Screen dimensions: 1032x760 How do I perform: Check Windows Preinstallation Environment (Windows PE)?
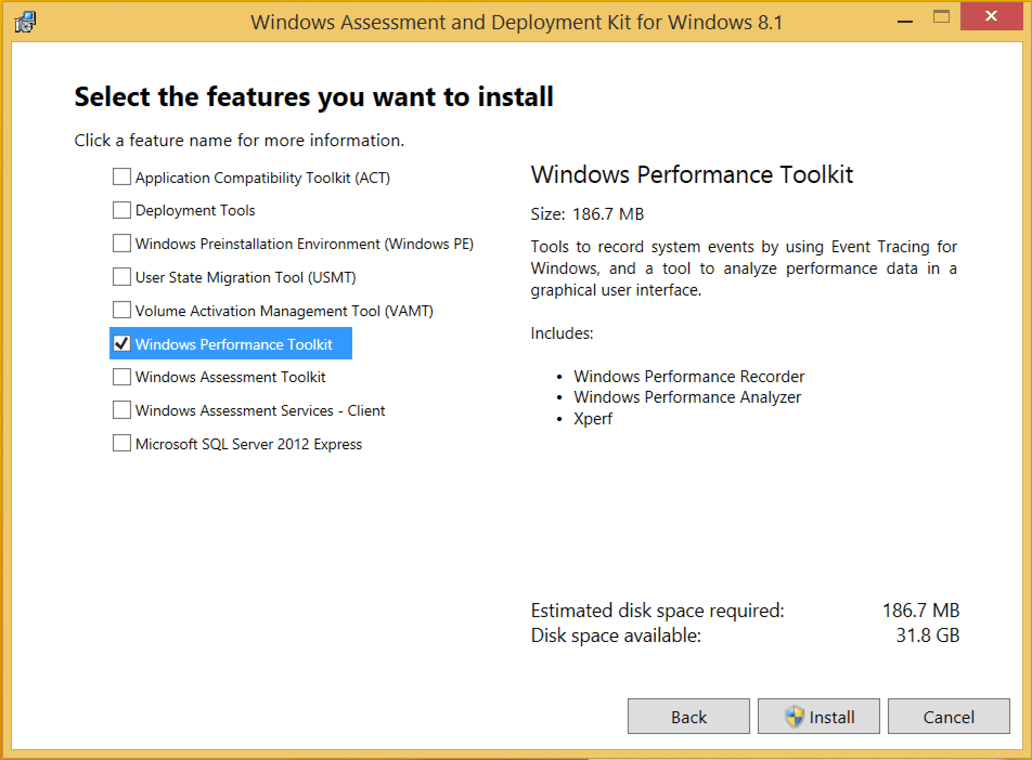pyautogui.click(x=121, y=243)
